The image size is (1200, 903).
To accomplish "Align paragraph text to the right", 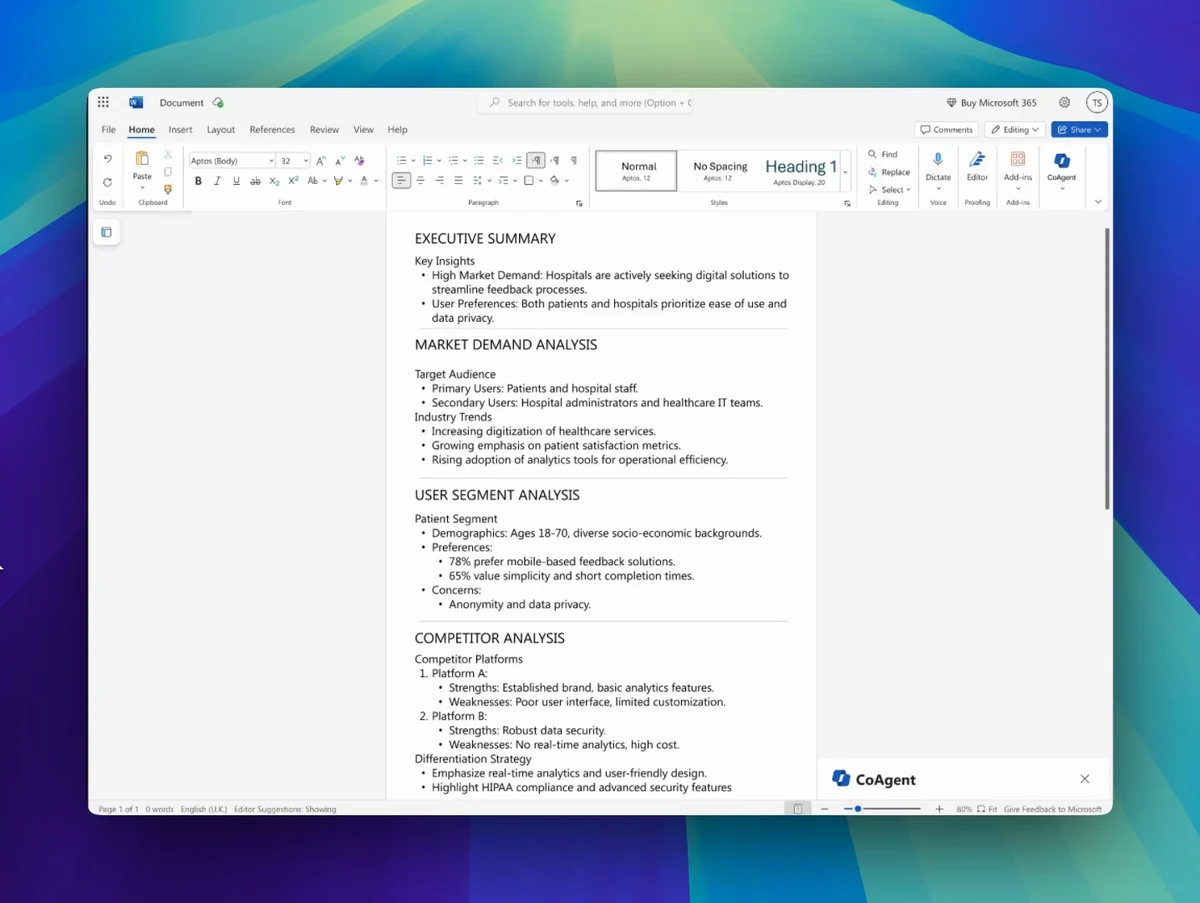I will point(439,181).
